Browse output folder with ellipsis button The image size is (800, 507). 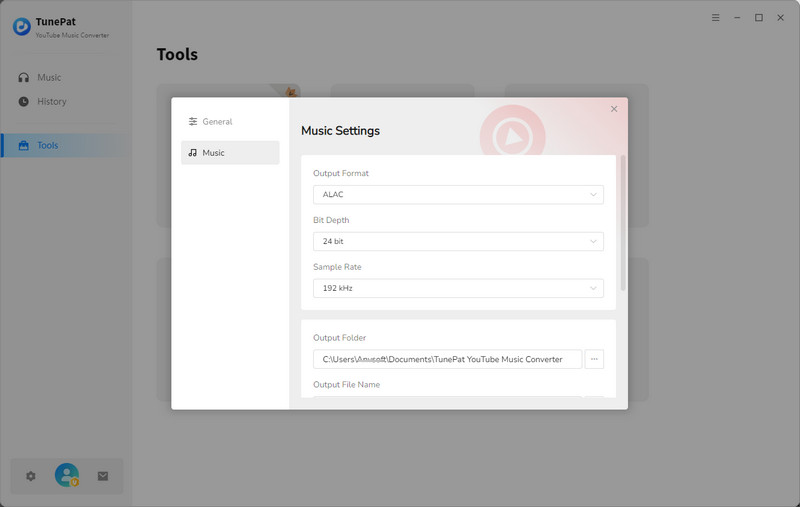click(594, 359)
